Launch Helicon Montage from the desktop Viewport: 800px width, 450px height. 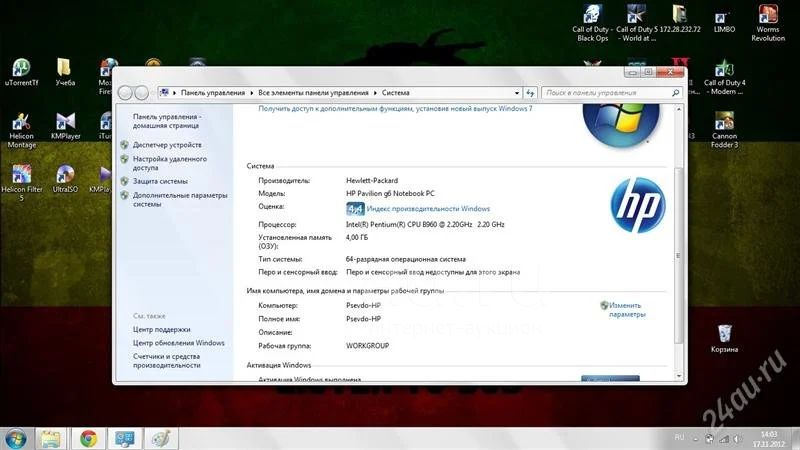(x=21, y=130)
